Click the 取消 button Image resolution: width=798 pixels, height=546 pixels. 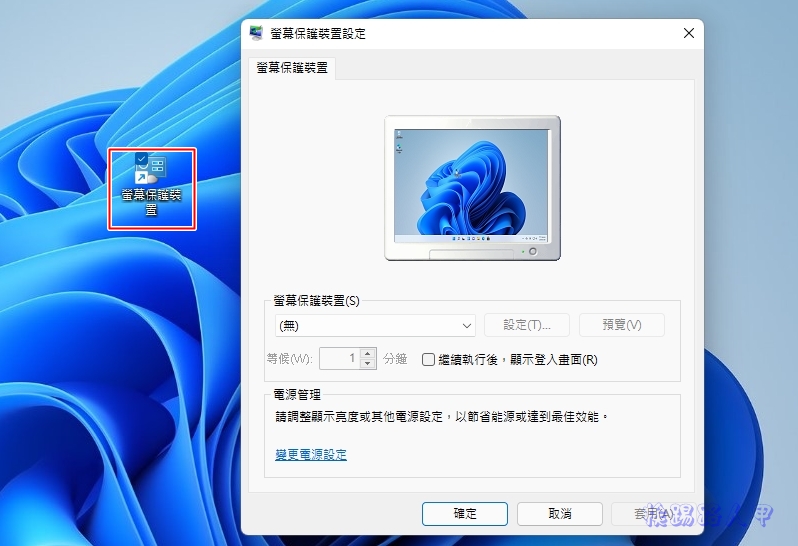coord(560,514)
